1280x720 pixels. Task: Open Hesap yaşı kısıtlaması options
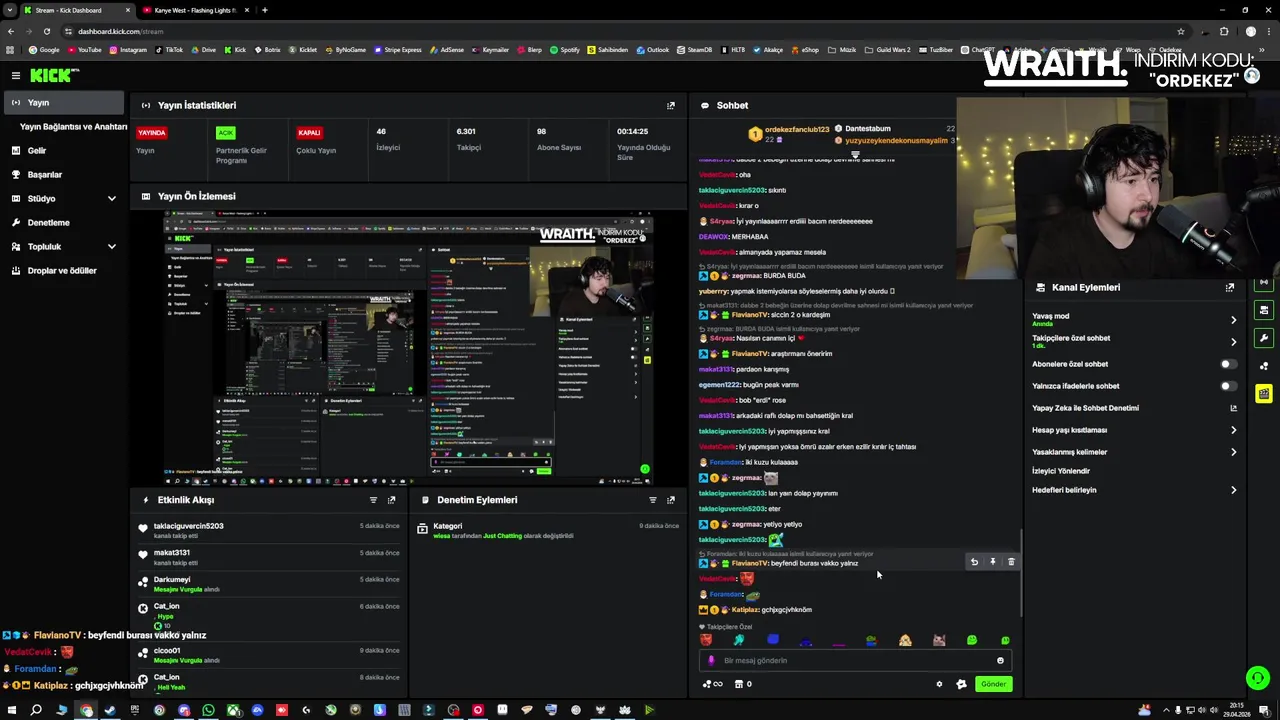pyautogui.click(x=1233, y=430)
